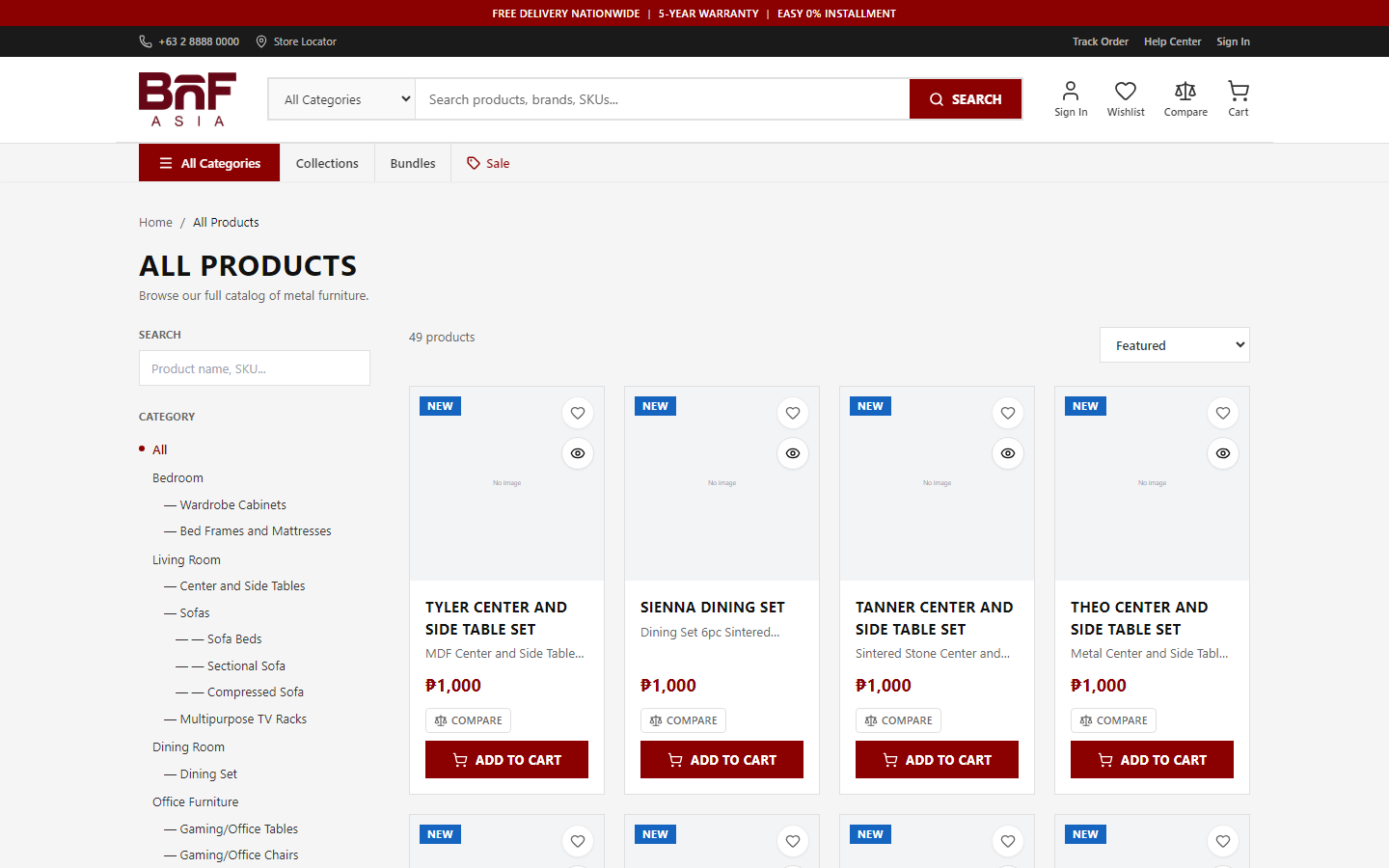This screenshot has width=1389, height=868.
Task: Filter by Bedroom category
Action: pyautogui.click(x=177, y=477)
